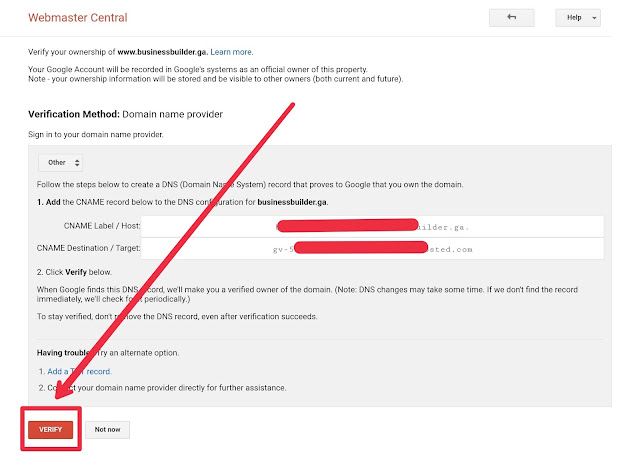Click the red VERIFY button
Image resolution: width=640 pixels, height=455 pixels.
click(x=51, y=430)
